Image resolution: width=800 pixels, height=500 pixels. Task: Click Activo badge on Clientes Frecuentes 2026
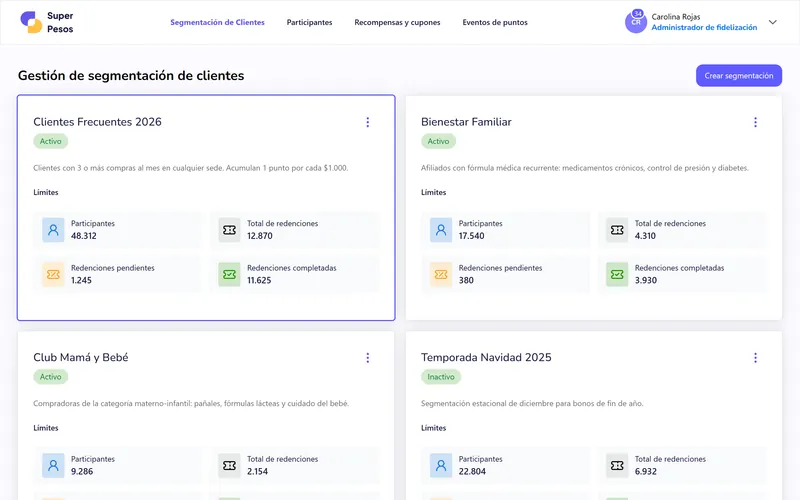coord(51,141)
